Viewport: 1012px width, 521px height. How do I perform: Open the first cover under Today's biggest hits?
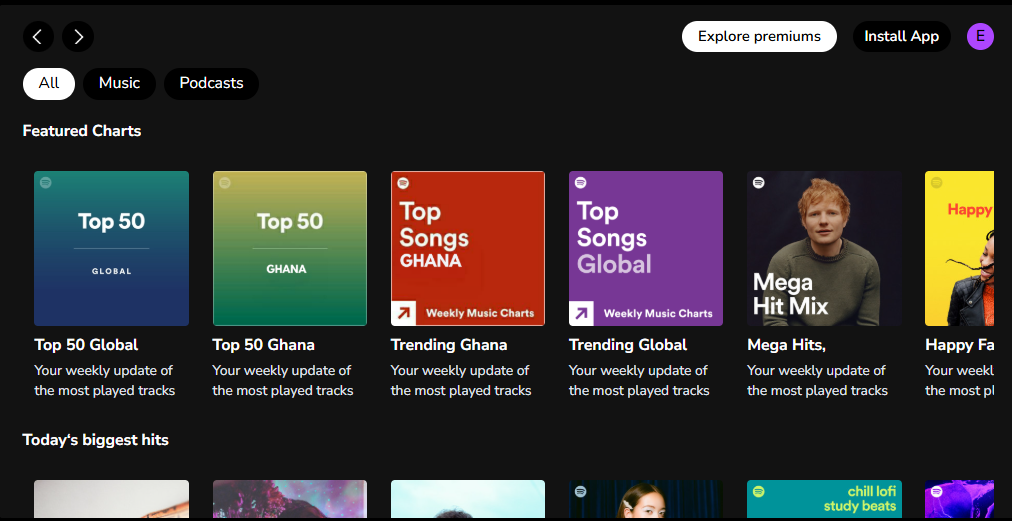coord(112,499)
